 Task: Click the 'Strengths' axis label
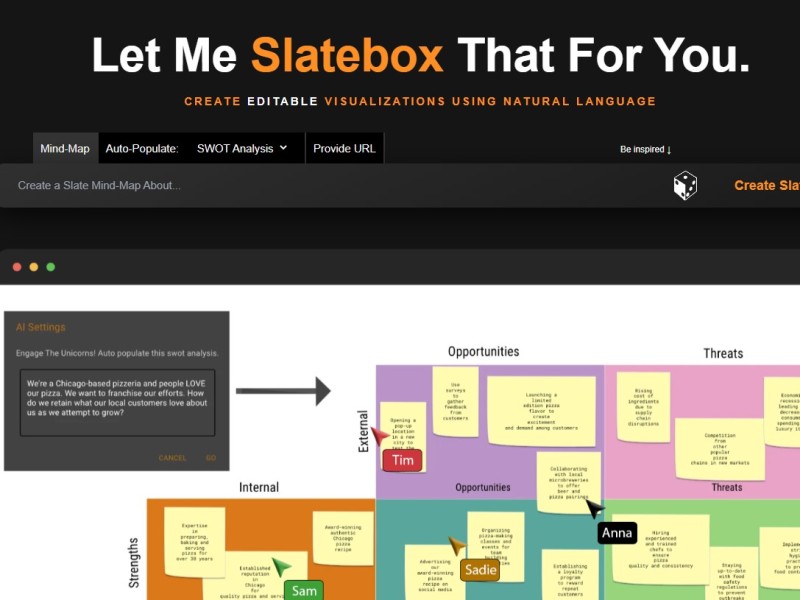tap(134, 563)
